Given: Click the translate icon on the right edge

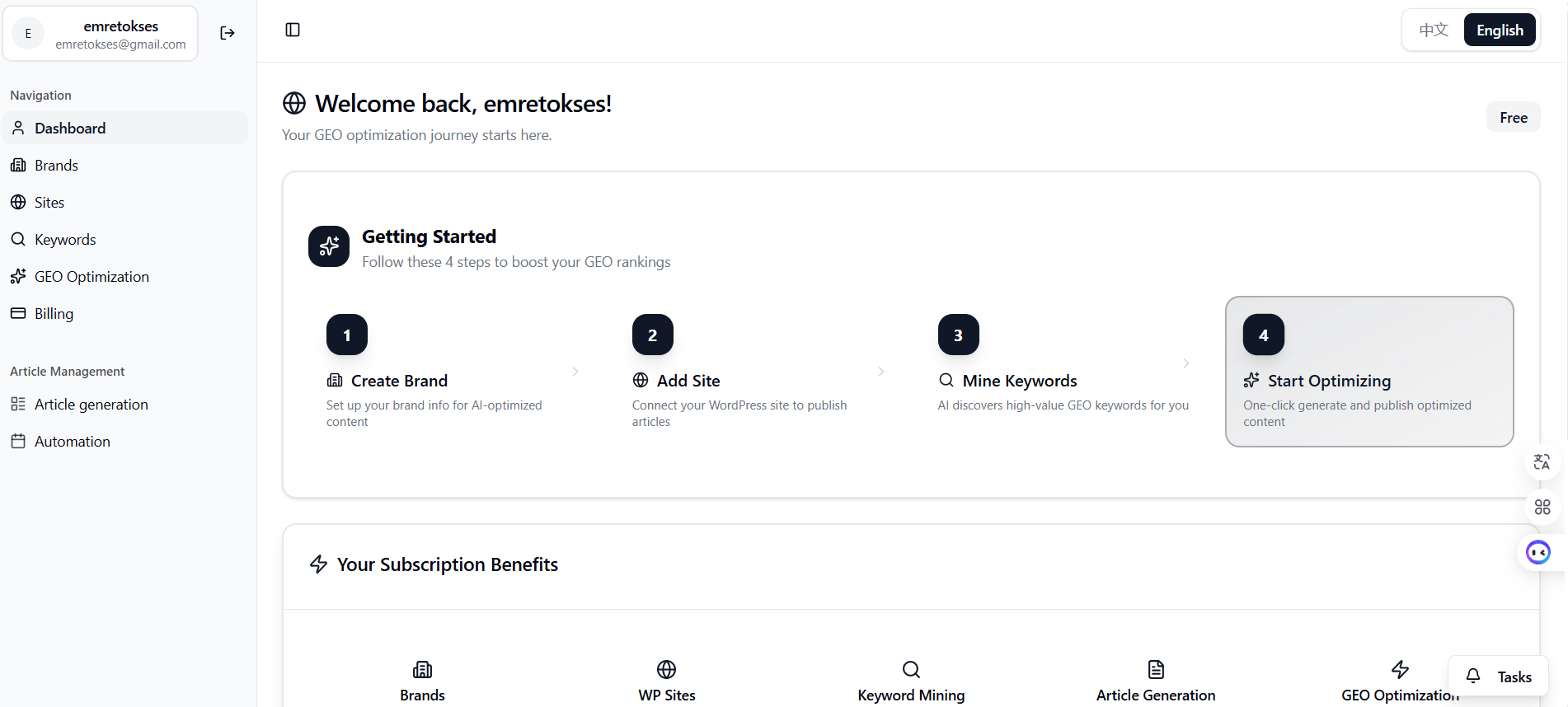Looking at the screenshot, I should pyautogui.click(x=1542, y=462).
